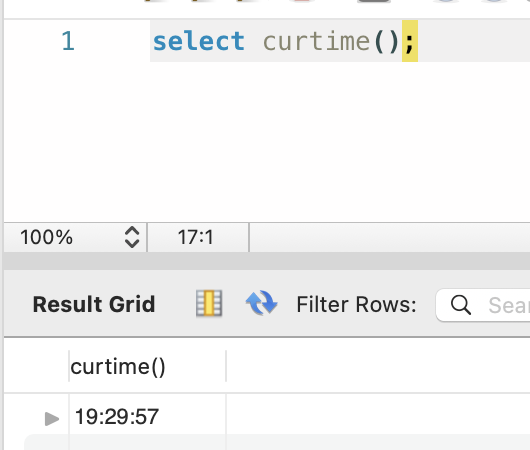Click the magnifier icon in Filter Rows search
The width and height of the screenshot is (530, 450).
pyautogui.click(x=461, y=305)
